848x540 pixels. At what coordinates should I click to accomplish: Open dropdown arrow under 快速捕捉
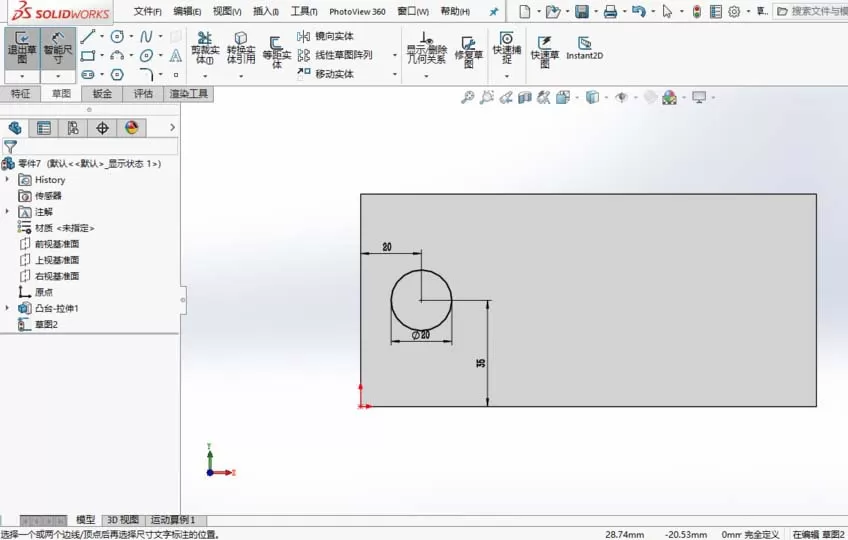coord(507,76)
